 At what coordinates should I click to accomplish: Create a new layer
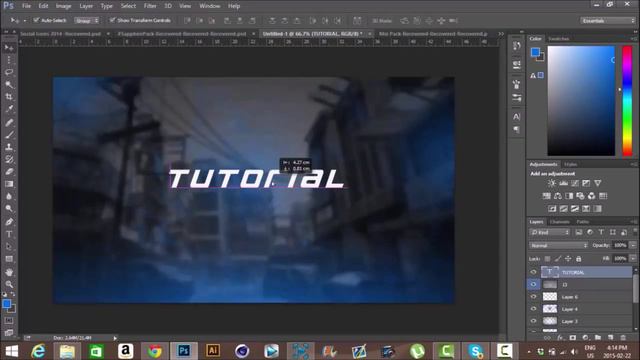611,338
